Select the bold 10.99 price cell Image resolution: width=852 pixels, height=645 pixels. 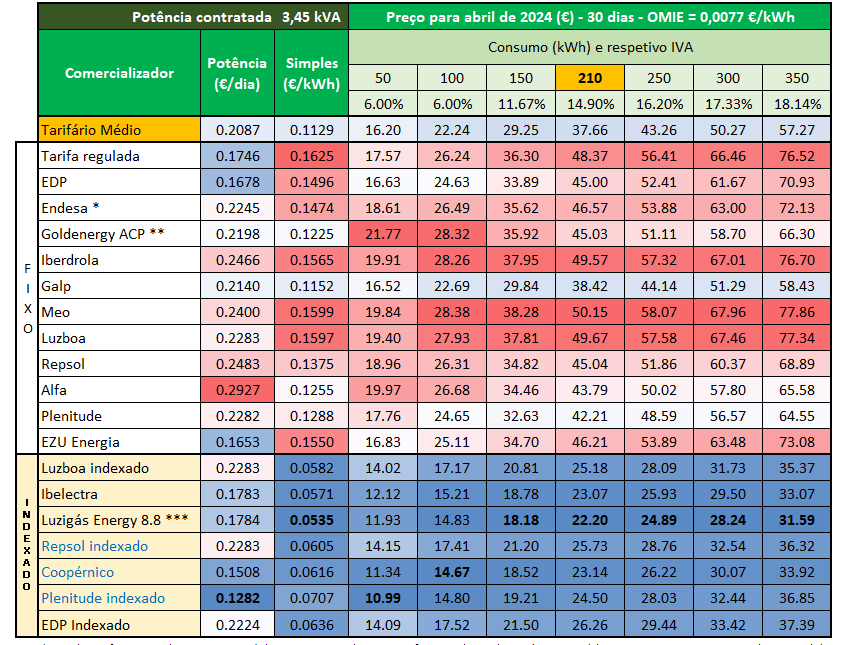[x=383, y=598]
